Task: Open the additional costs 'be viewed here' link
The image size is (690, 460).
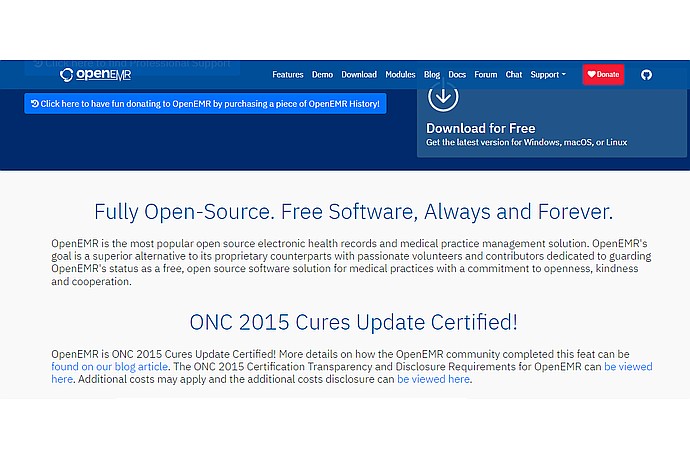Action: pos(433,379)
